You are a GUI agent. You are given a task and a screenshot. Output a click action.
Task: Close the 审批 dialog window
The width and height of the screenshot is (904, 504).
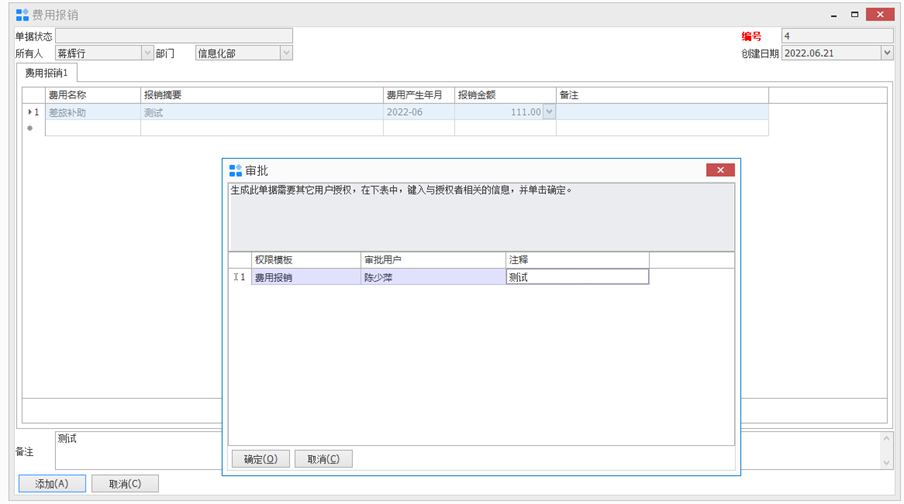719,170
